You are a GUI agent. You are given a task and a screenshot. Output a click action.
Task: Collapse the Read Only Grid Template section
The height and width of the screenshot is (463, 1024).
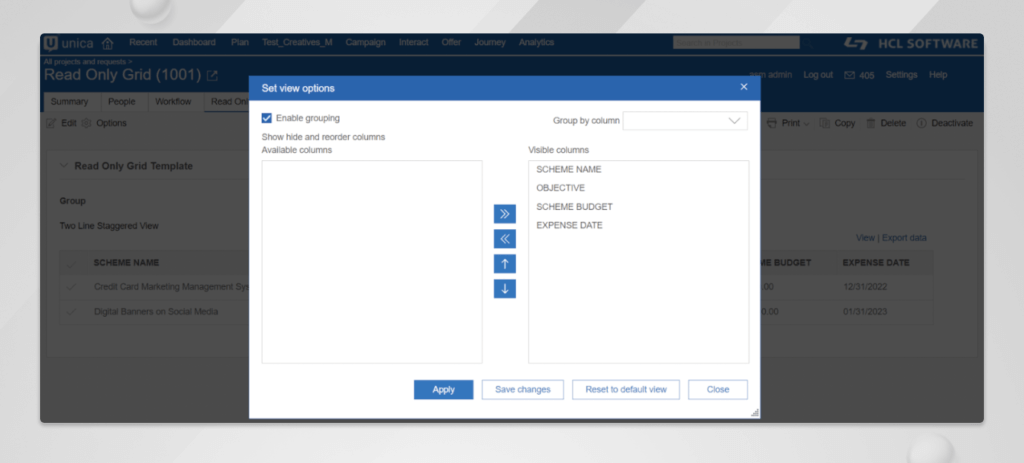tap(65, 166)
